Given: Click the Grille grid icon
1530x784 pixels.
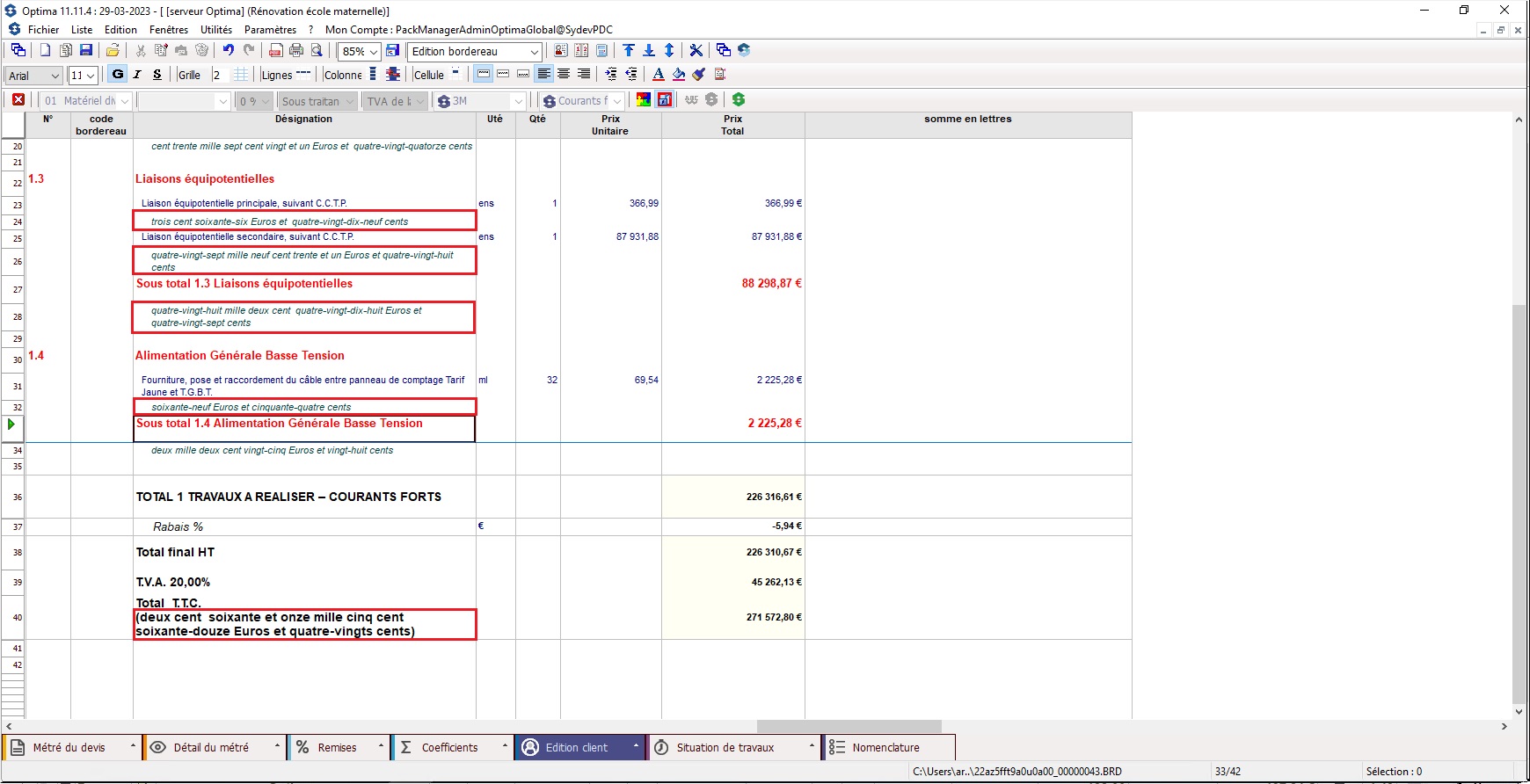Looking at the screenshot, I should pos(241,75).
